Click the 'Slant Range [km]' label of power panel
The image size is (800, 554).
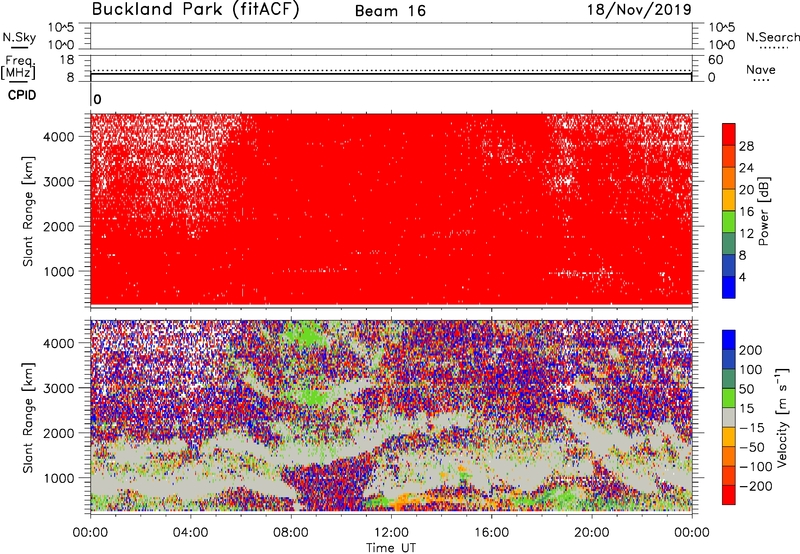[x=28, y=211]
